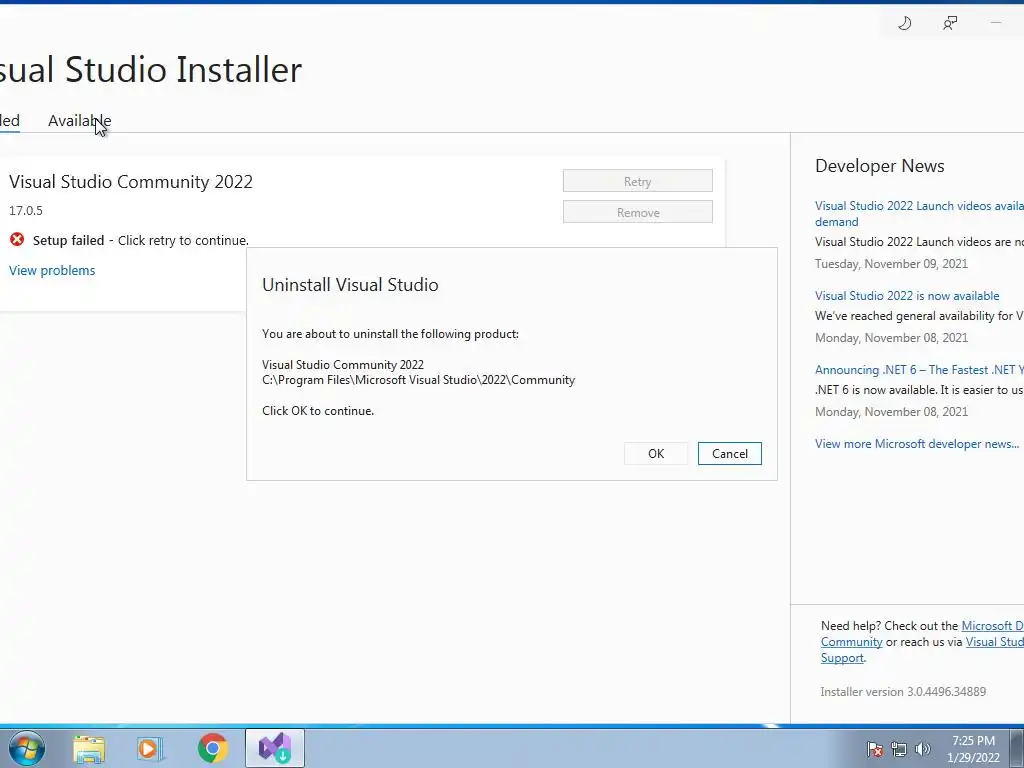Switch to the Installed tab
Image resolution: width=1024 pixels, height=768 pixels.
pyautogui.click(x=10, y=121)
